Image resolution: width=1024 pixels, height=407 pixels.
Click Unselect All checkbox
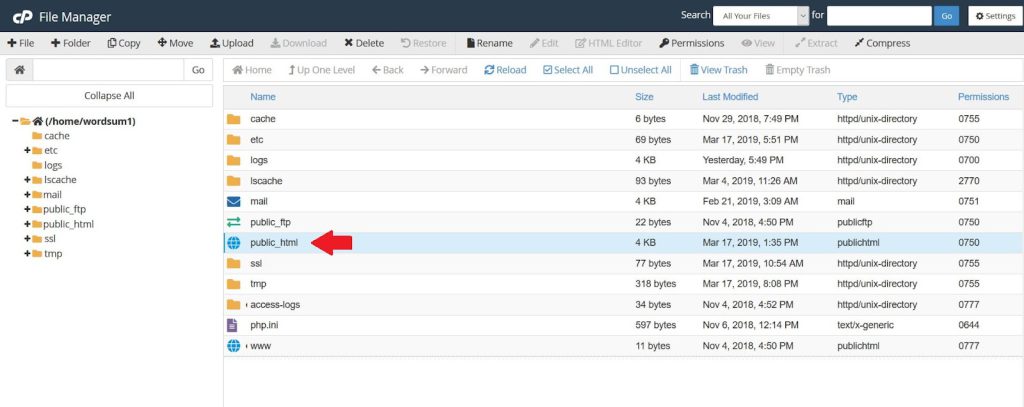tap(615, 70)
